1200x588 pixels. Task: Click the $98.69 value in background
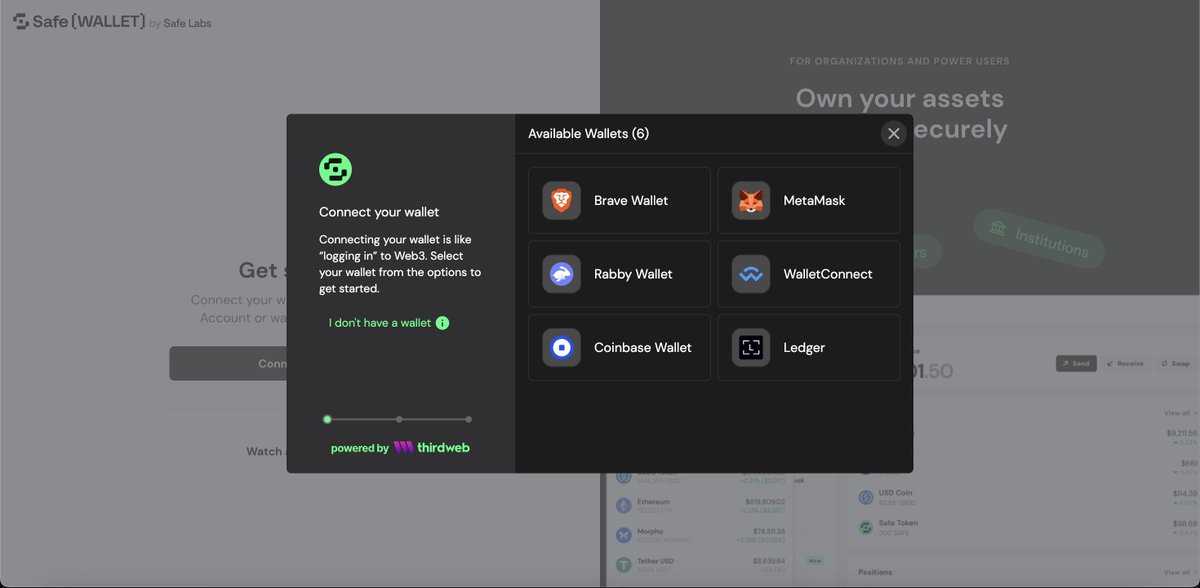click(x=1185, y=523)
